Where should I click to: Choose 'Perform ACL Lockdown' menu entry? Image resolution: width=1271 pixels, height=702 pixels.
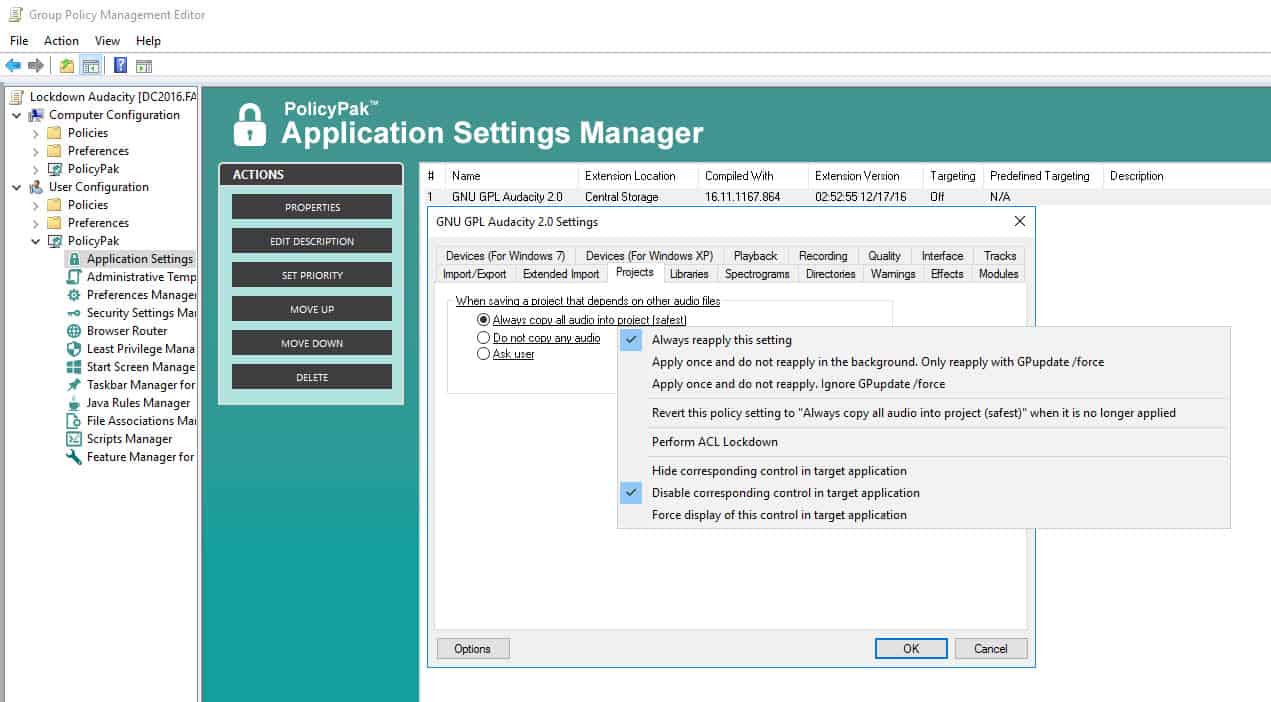click(x=924, y=442)
